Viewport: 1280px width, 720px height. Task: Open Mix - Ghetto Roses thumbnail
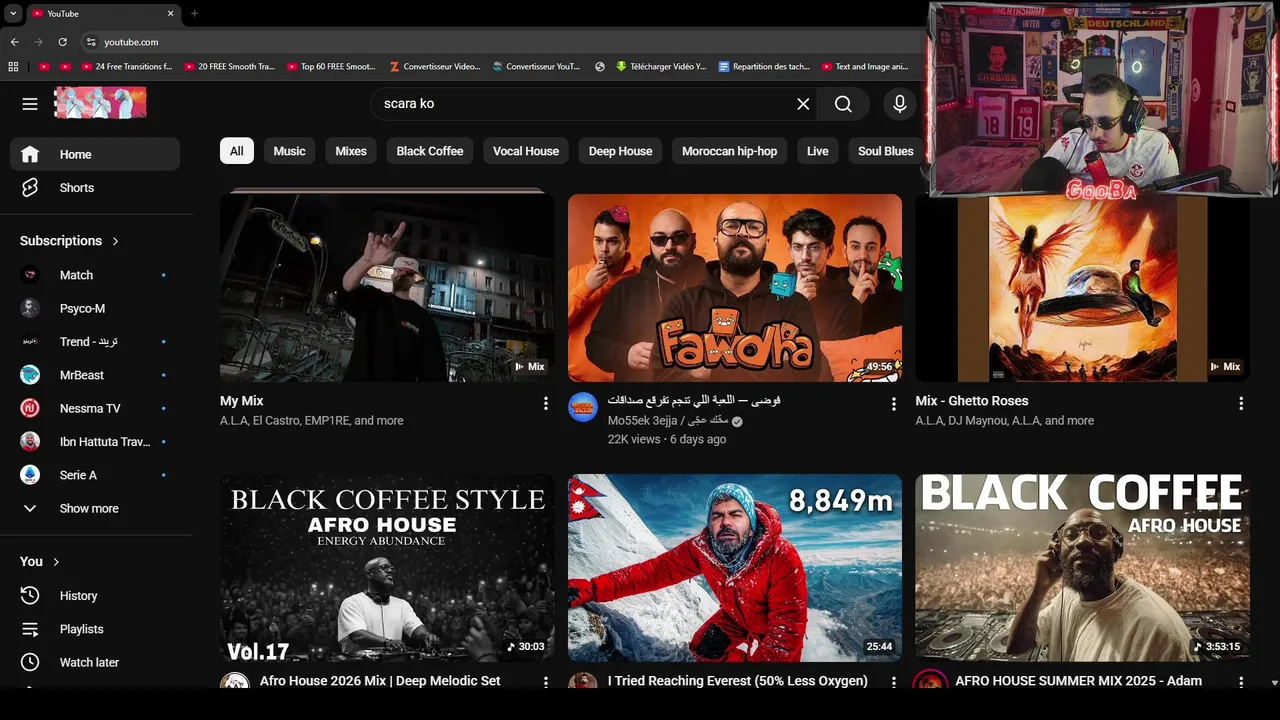[x=1082, y=290]
